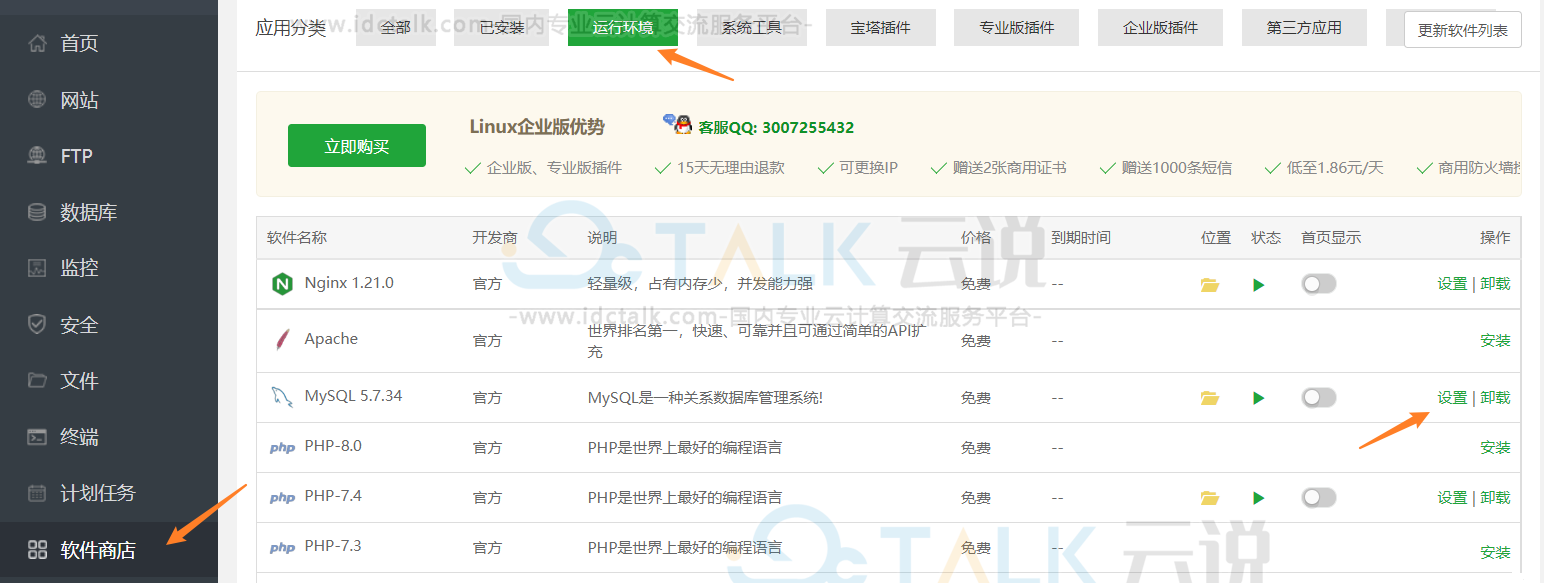Viewport: 1544px width, 583px height.
Task: Click the MySQL 5.7.34 software name
Action: click(x=353, y=396)
